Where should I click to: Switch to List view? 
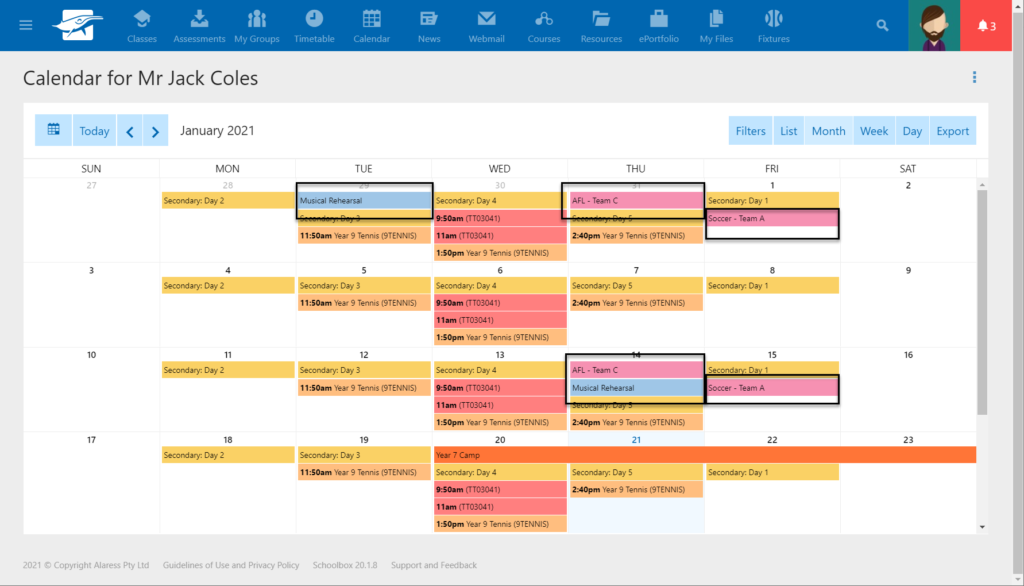click(789, 130)
